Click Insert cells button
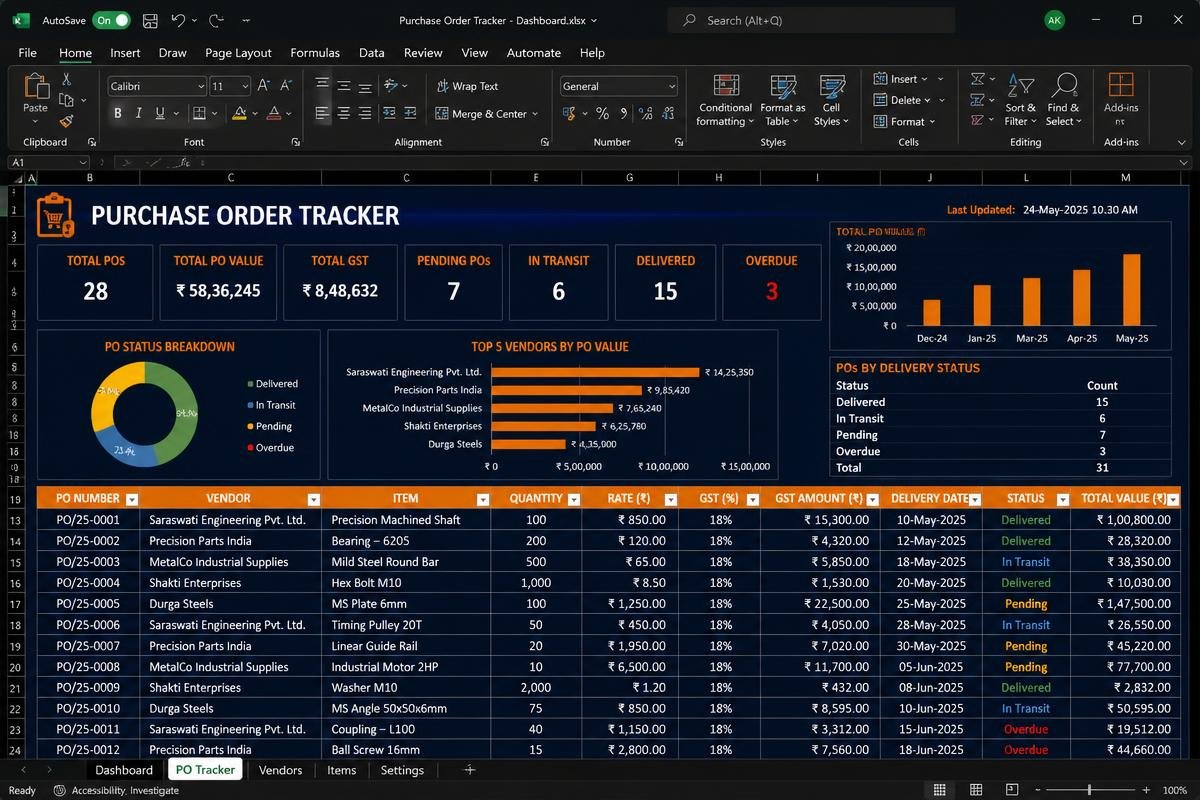This screenshot has width=1200, height=800. tap(900, 79)
